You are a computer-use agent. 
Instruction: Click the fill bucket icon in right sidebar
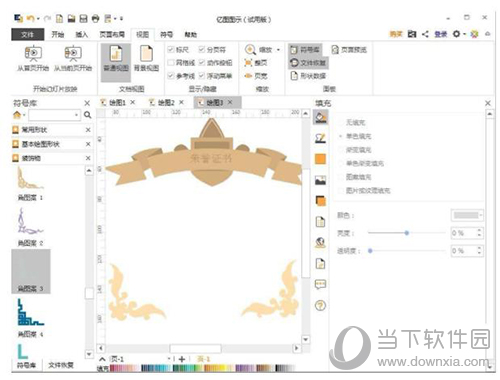pyautogui.click(x=320, y=117)
